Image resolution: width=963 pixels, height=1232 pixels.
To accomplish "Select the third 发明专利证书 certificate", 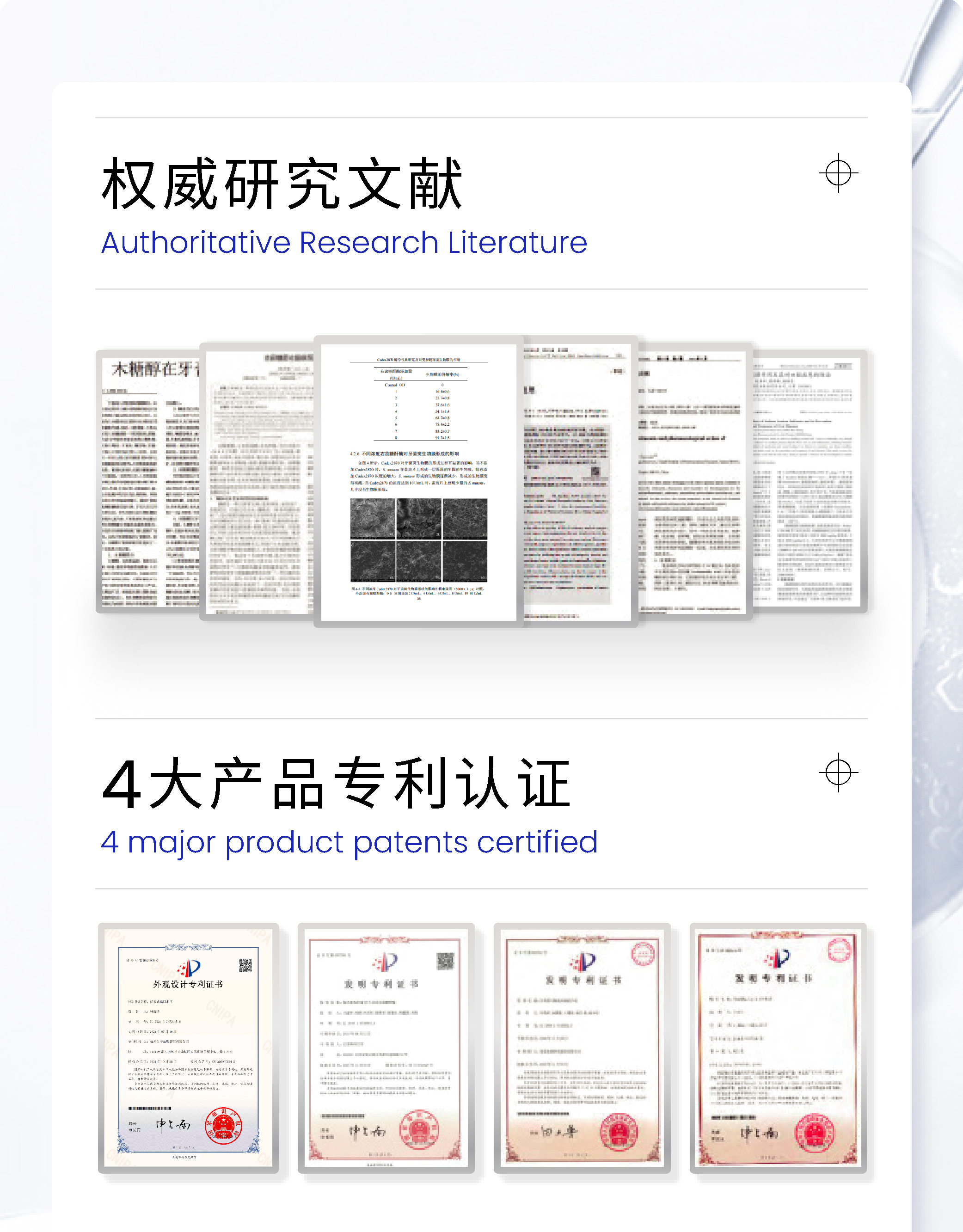I will 582,1048.
